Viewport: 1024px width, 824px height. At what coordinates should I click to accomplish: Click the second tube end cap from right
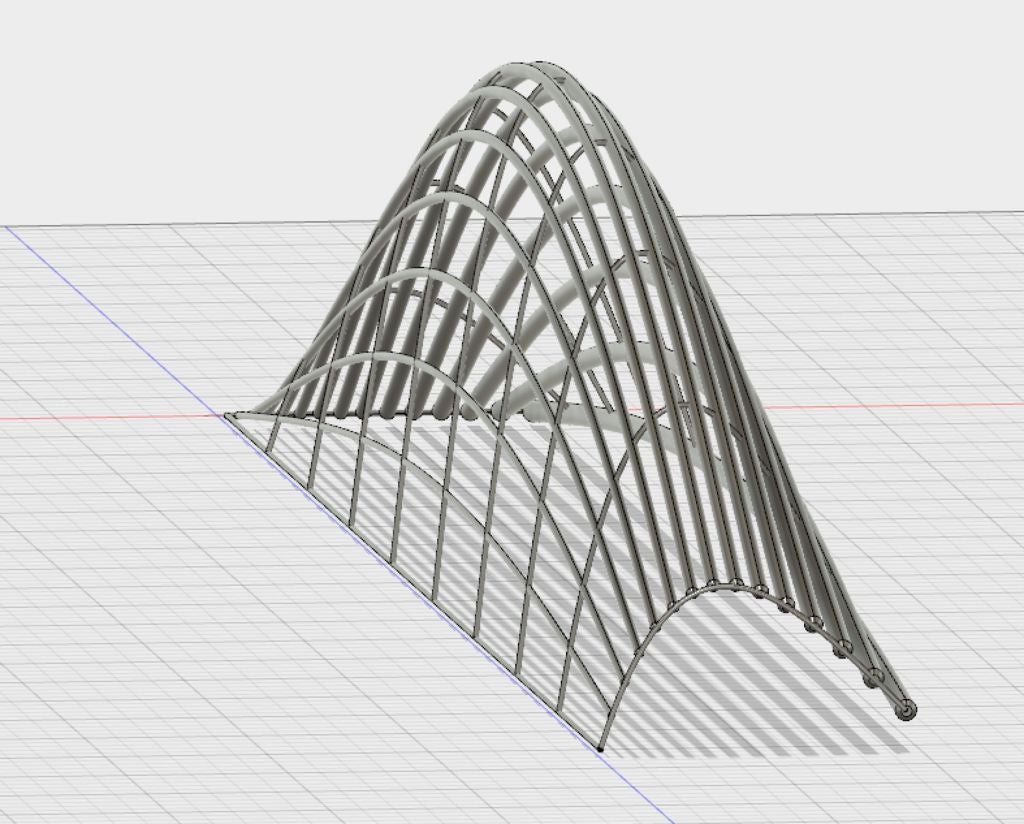(873, 678)
